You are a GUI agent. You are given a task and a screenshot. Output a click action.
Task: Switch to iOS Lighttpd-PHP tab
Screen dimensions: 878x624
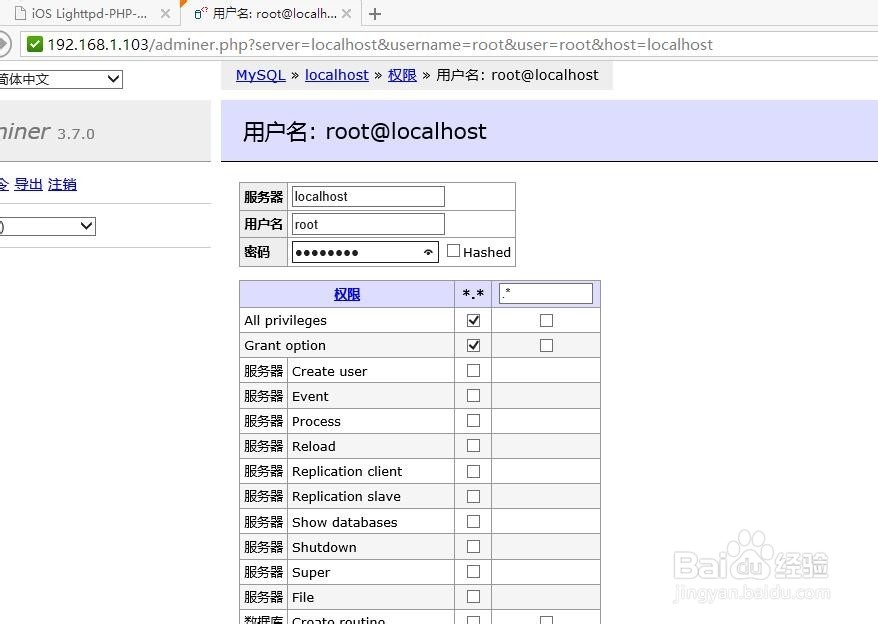tap(89, 13)
